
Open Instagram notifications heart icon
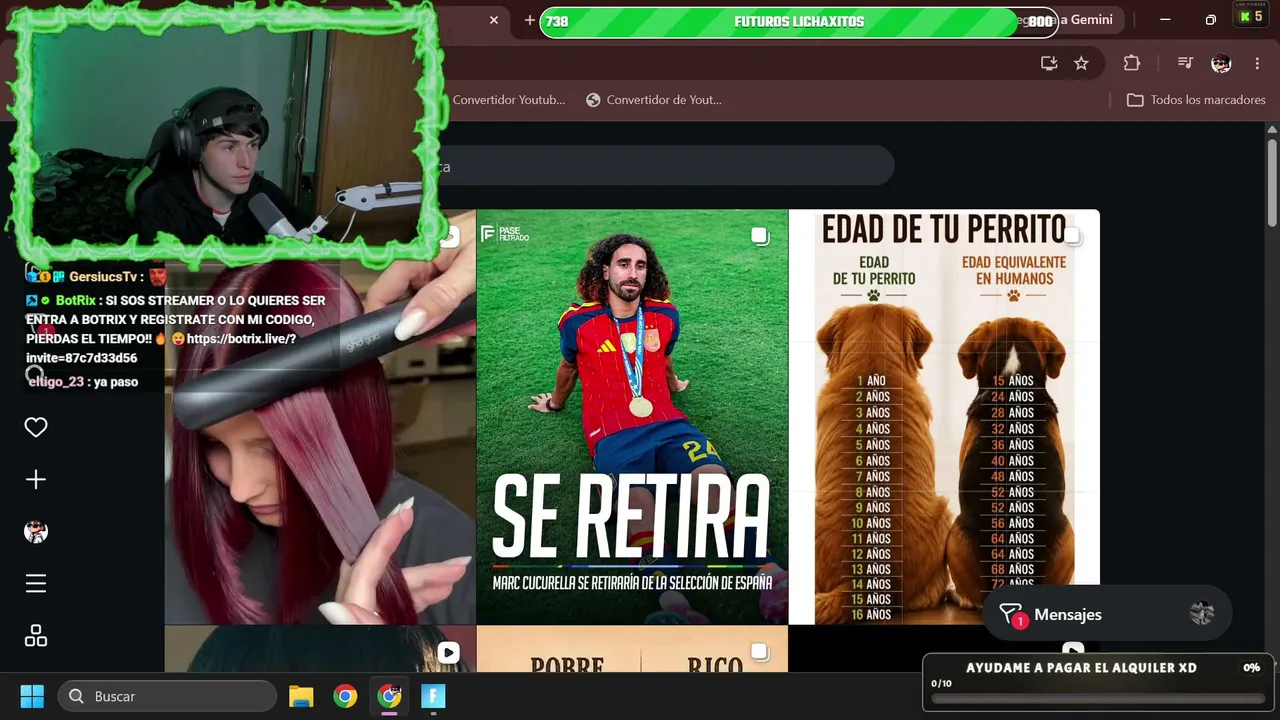[x=36, y=428]
